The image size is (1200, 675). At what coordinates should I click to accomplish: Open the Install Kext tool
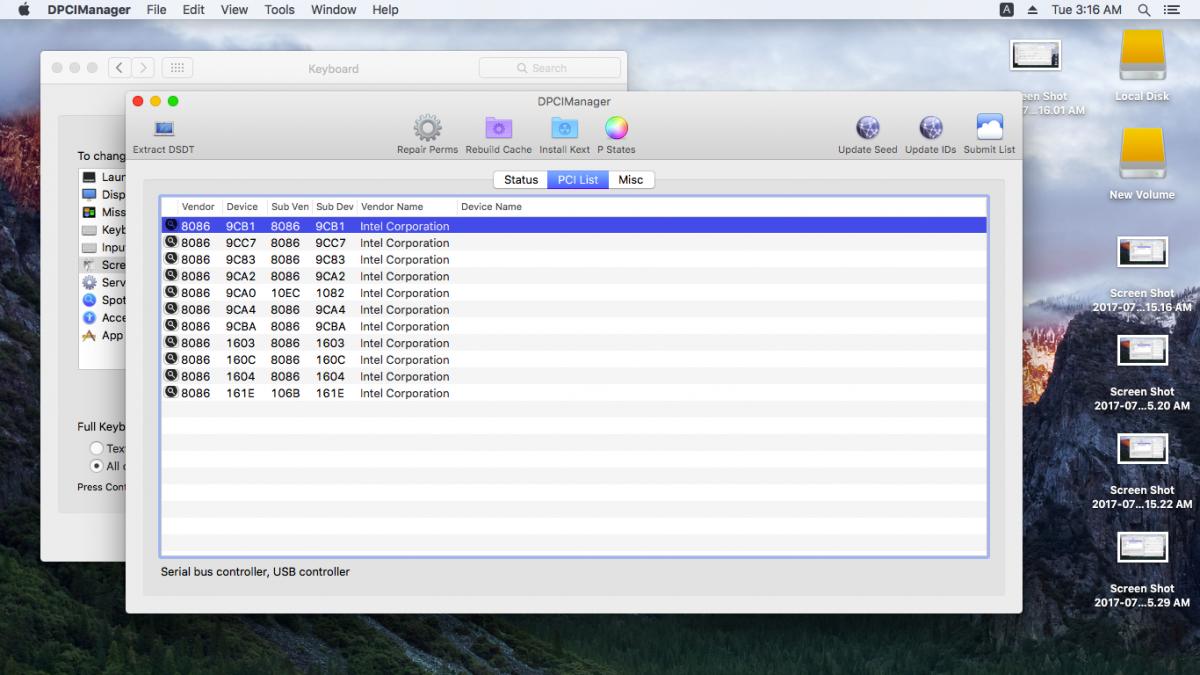pos(565,129)
